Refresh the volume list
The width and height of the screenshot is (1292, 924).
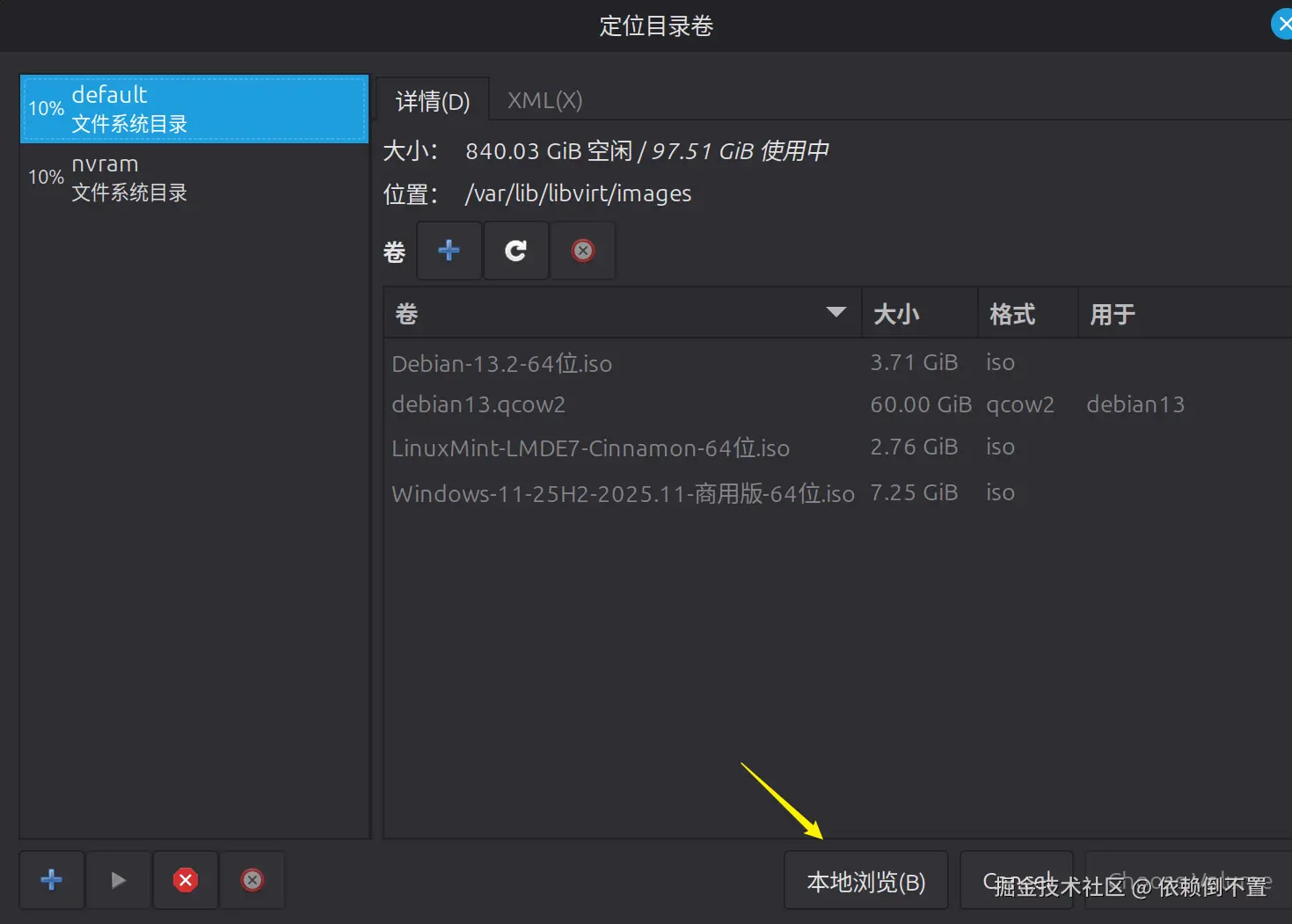click(516, 251)
